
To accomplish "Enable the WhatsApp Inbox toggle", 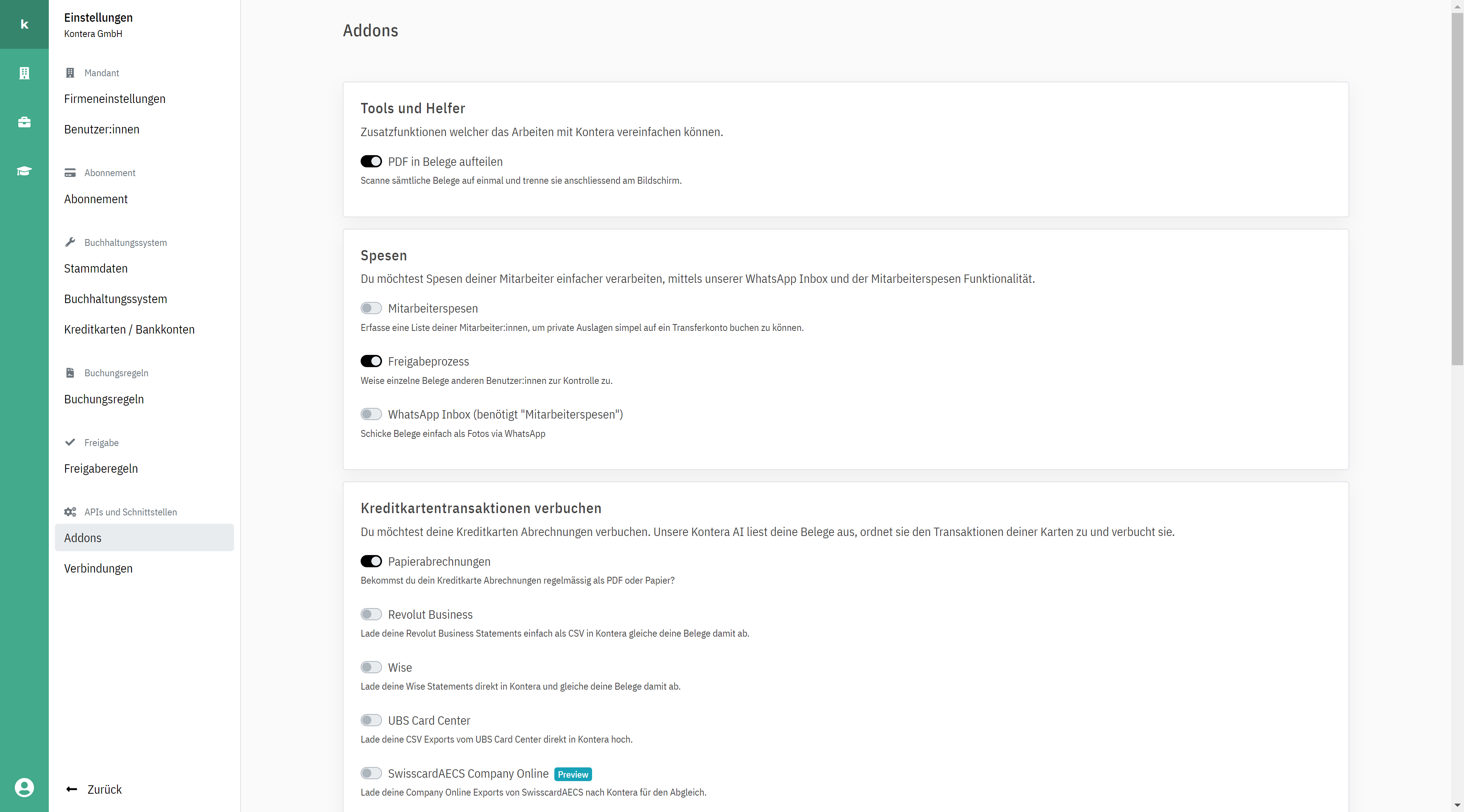I will (371, 414).
